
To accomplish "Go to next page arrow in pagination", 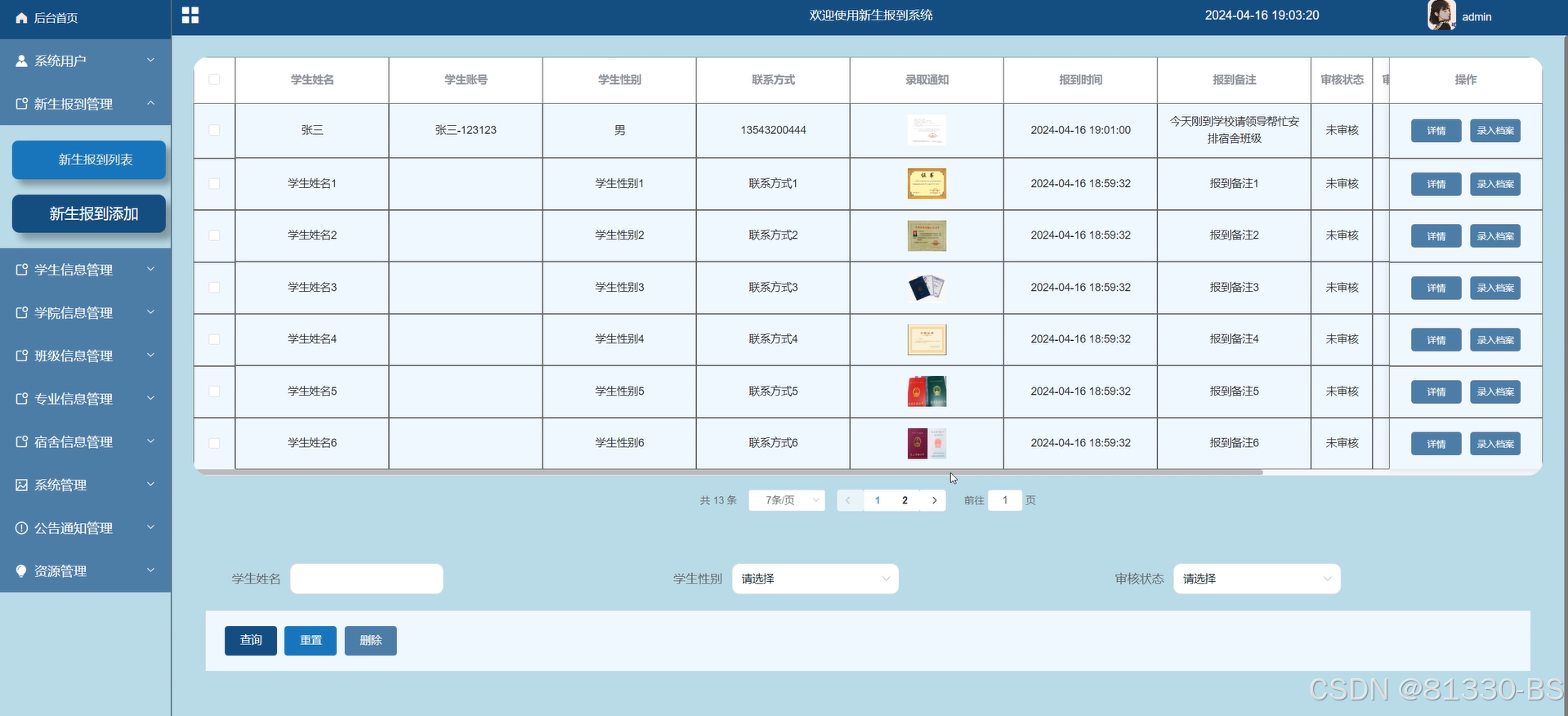I will click(x=934, y=500).
